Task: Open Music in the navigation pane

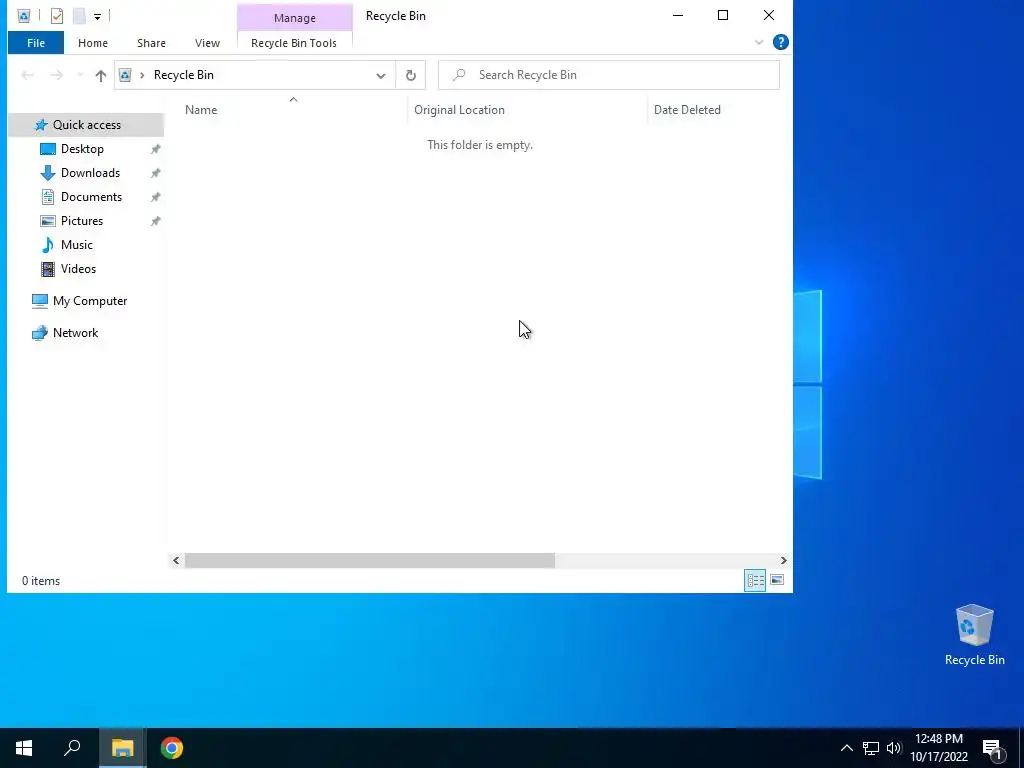Action: pyautogui.click(x=76, y=245)
